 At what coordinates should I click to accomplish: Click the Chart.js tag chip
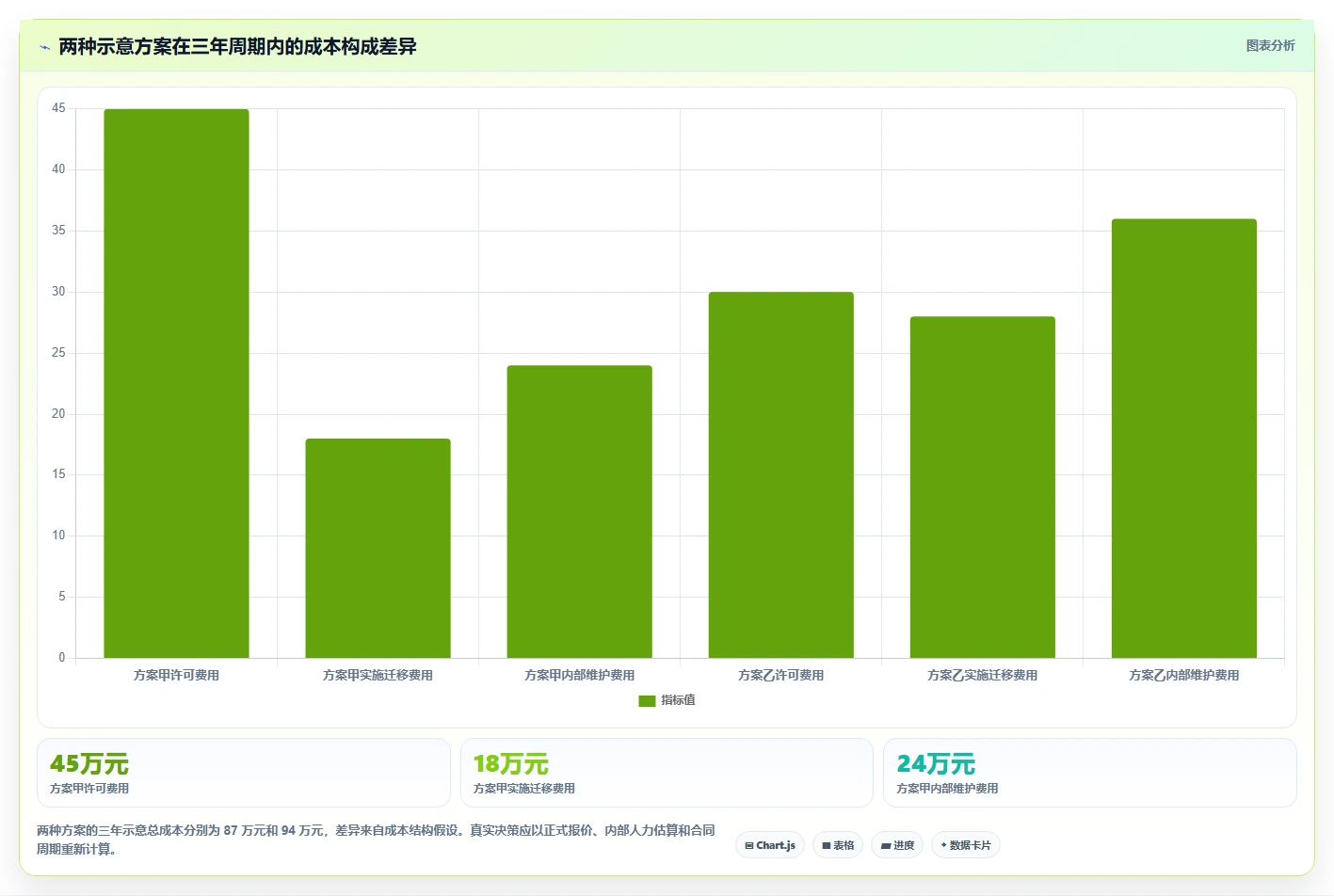(770, 845)
